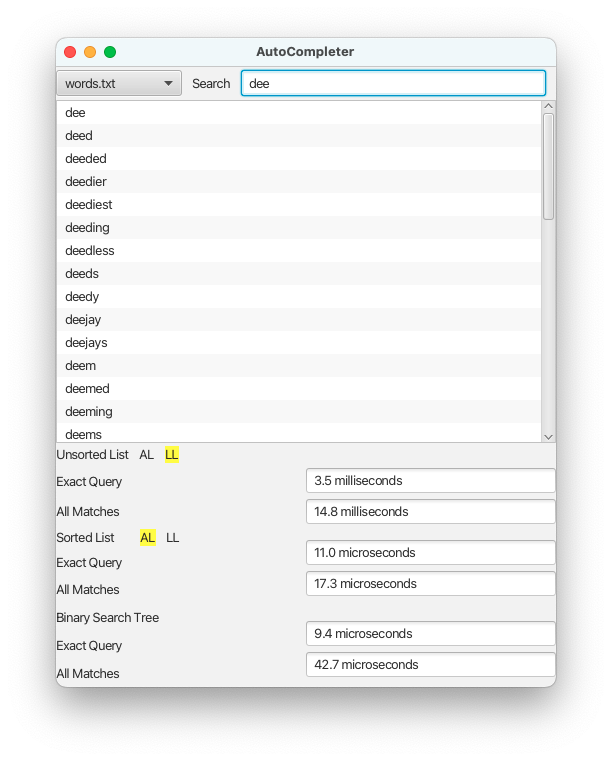612x761 pixels.
Task: Open the words.txt file dropdown
Action: point(119,83)
